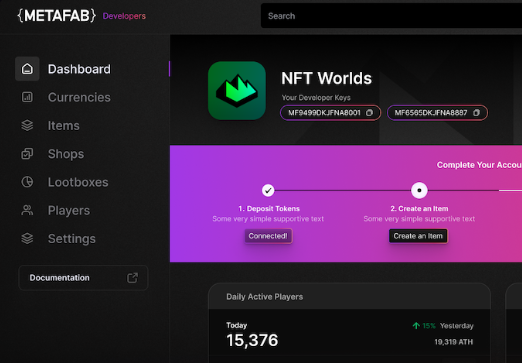Select the MF9499DKJFNA8001 key text
Screen dimensions: 522x363
[x=324, y=113]
